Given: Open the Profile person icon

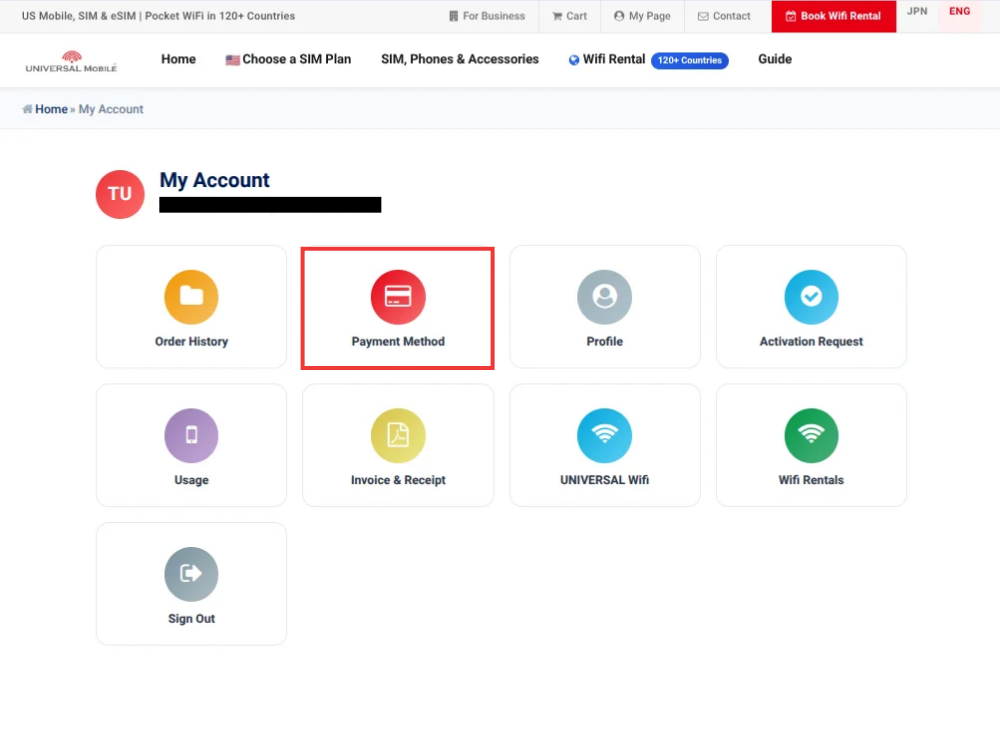Looking at the screenshot, I should (605, 297).
